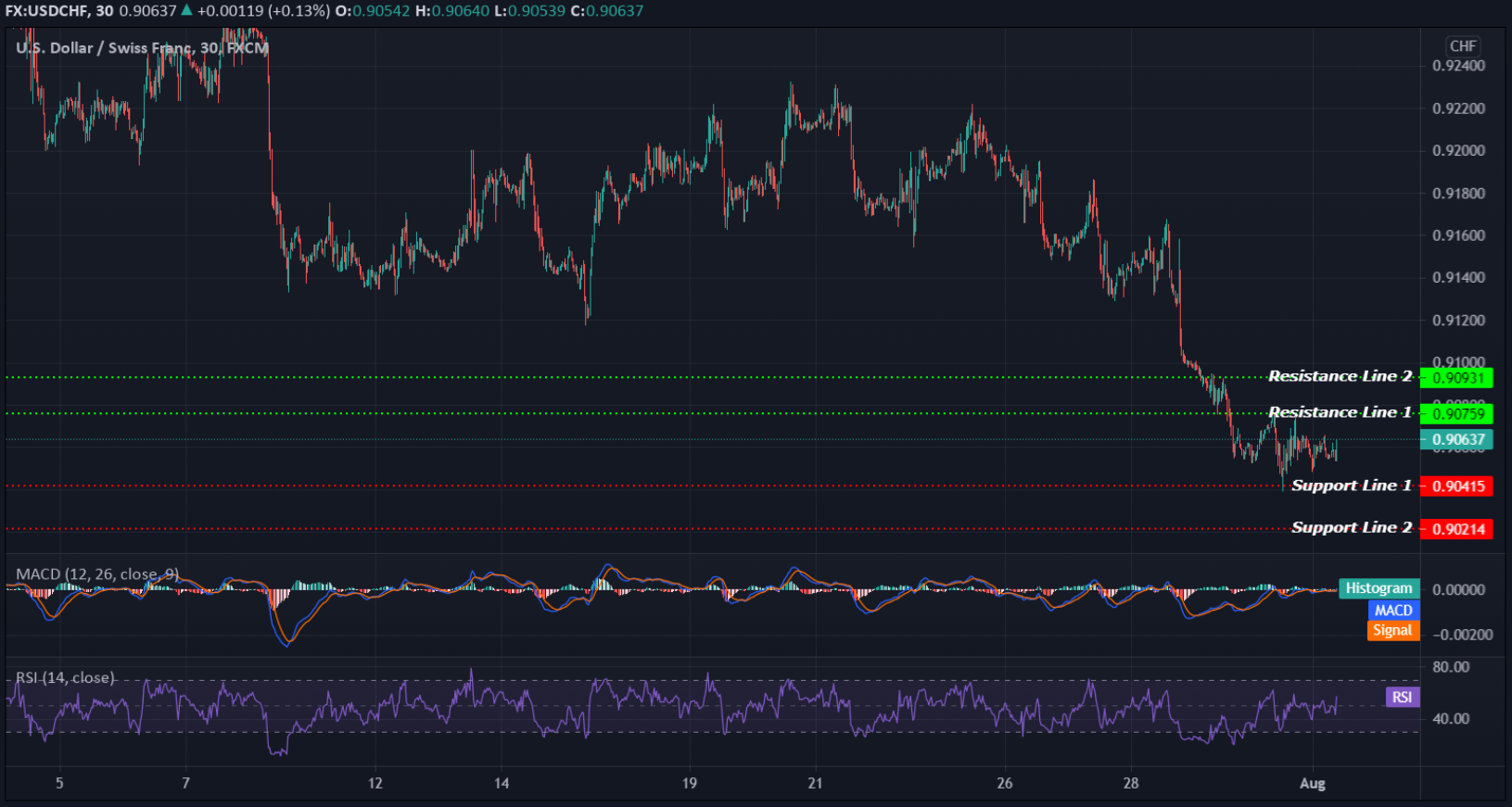Click the green 0.90931 price tag

tap(1456, 378)
